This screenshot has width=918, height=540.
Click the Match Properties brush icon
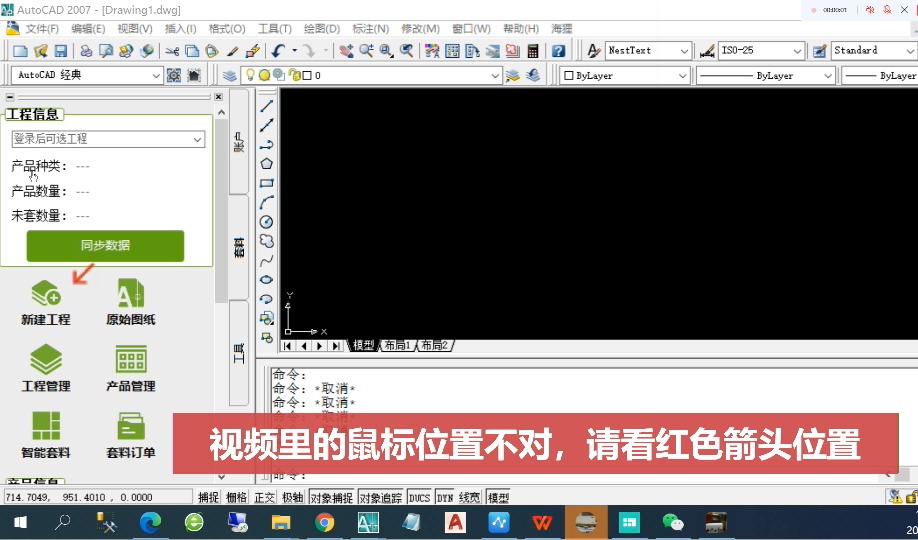[x=232, y=51]
